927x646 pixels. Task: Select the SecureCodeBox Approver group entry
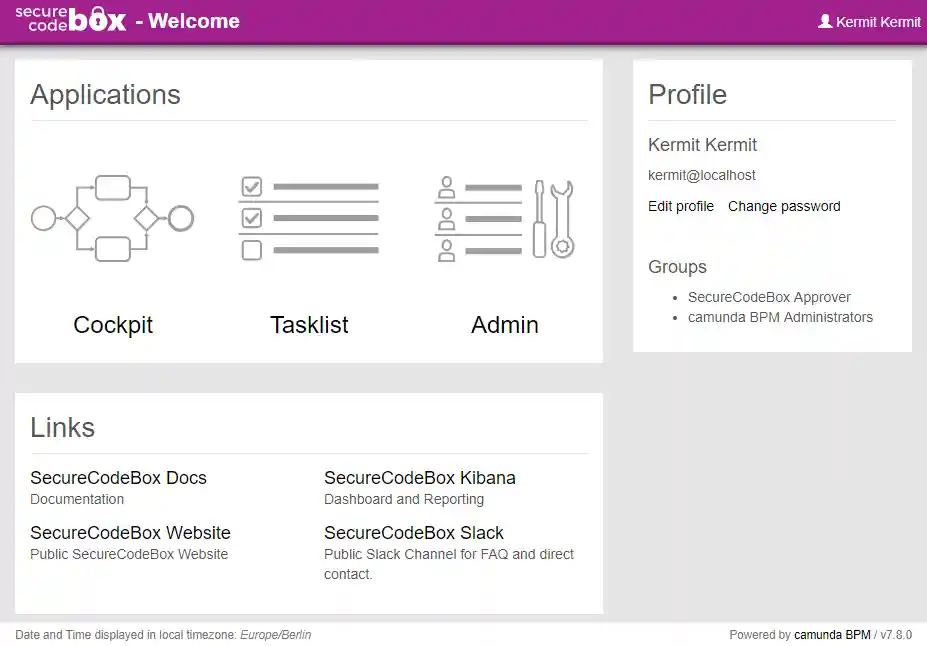pos(769,297)
